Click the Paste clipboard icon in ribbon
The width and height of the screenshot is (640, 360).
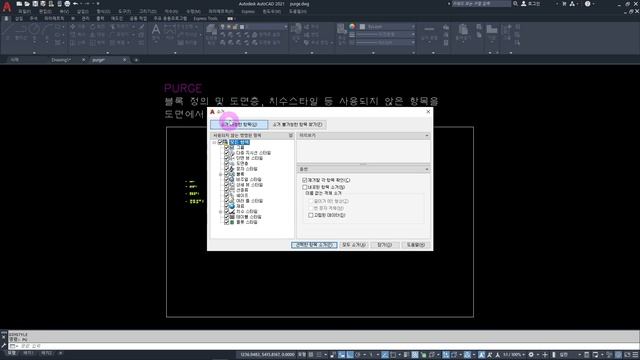[x=463, y=29]
